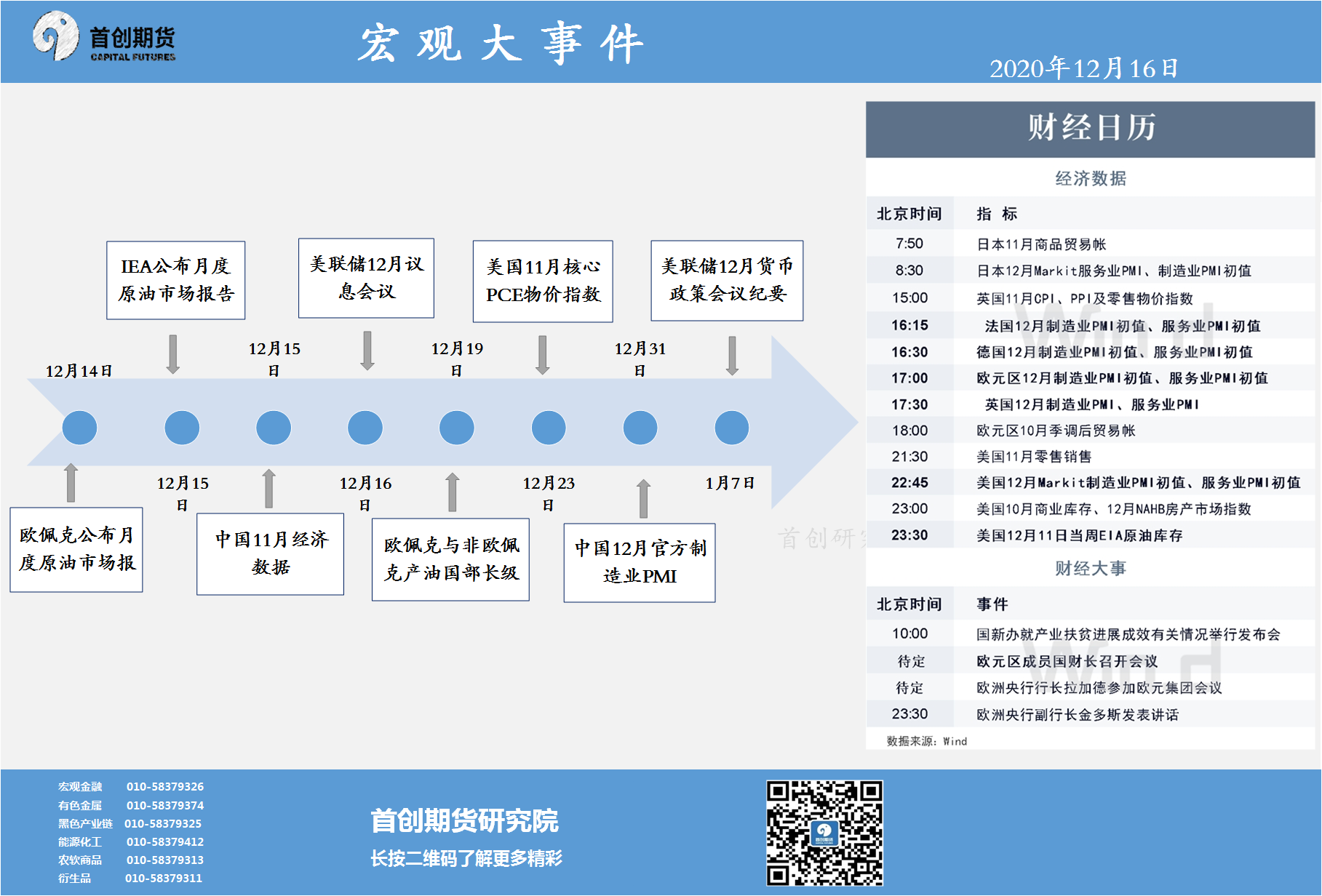Open the 财经大事 section heading
This screenshot has width=1322, height=896.
(1090, 568)
